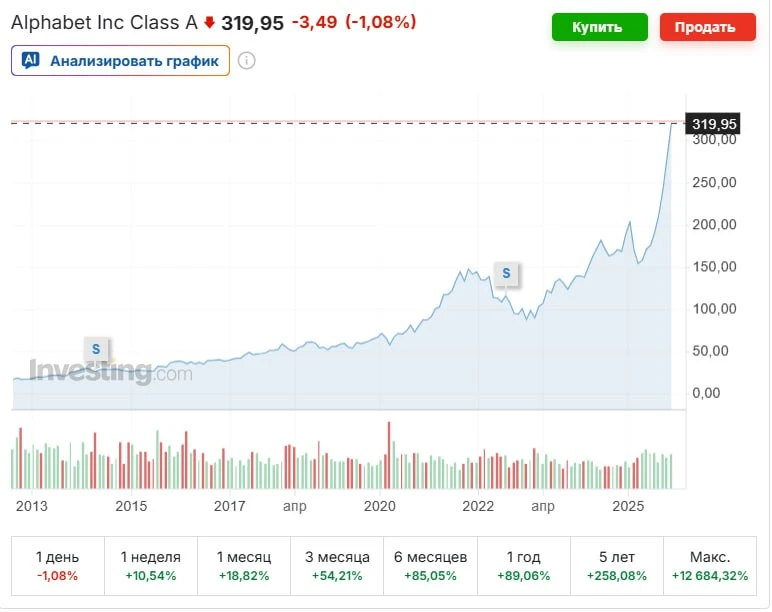Viewport: 772px width, 612px height.
Task: Click the AI icon in analyze button
Action: click(x=31, y=60)
